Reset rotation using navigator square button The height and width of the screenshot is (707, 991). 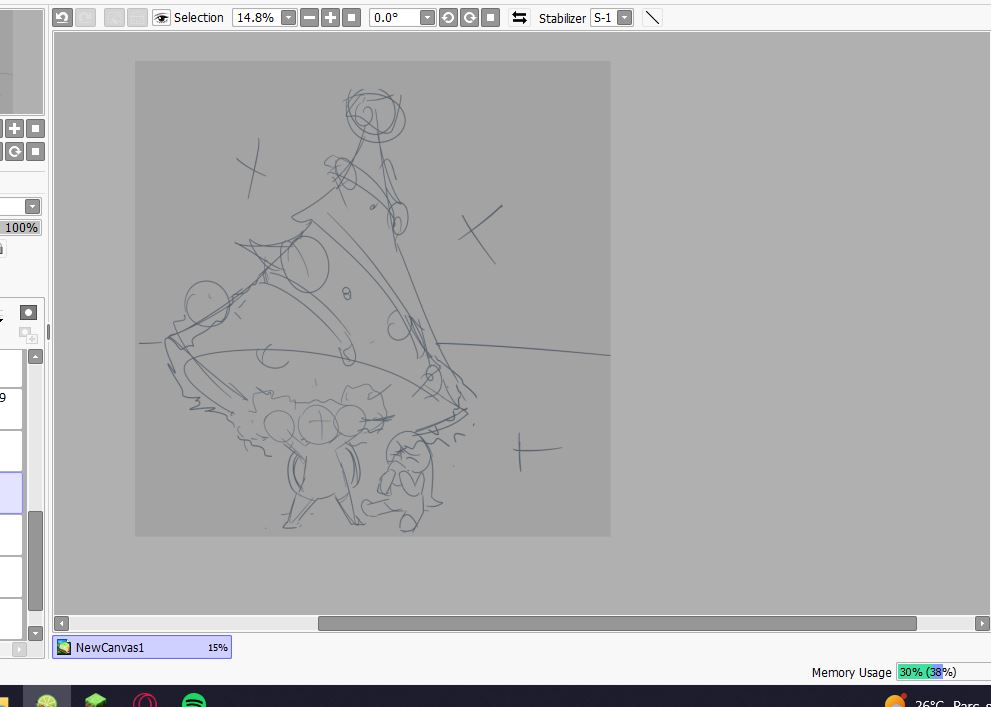[x=35, y=152]
